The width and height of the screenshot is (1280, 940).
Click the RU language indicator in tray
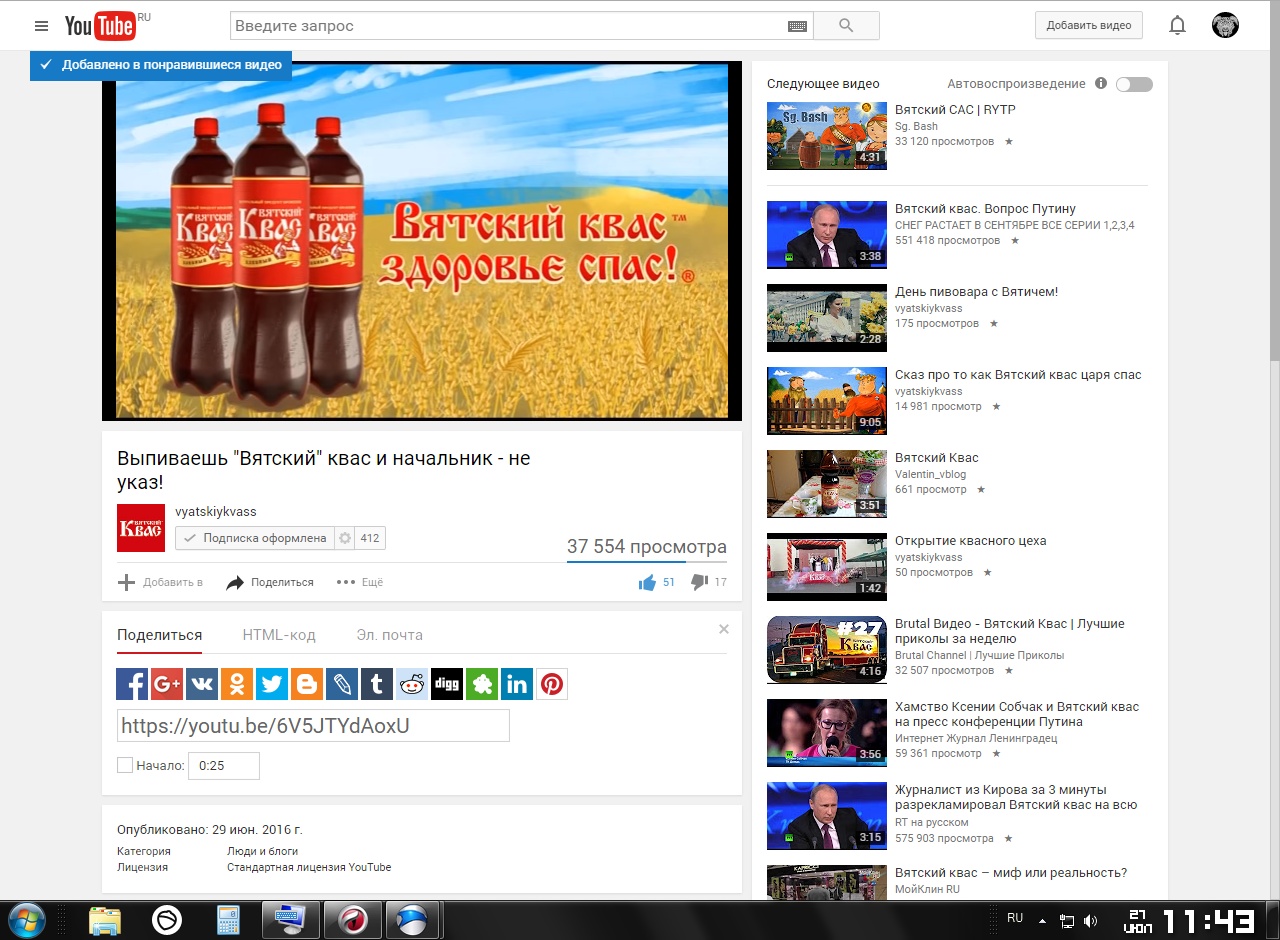pos(1015,918)
